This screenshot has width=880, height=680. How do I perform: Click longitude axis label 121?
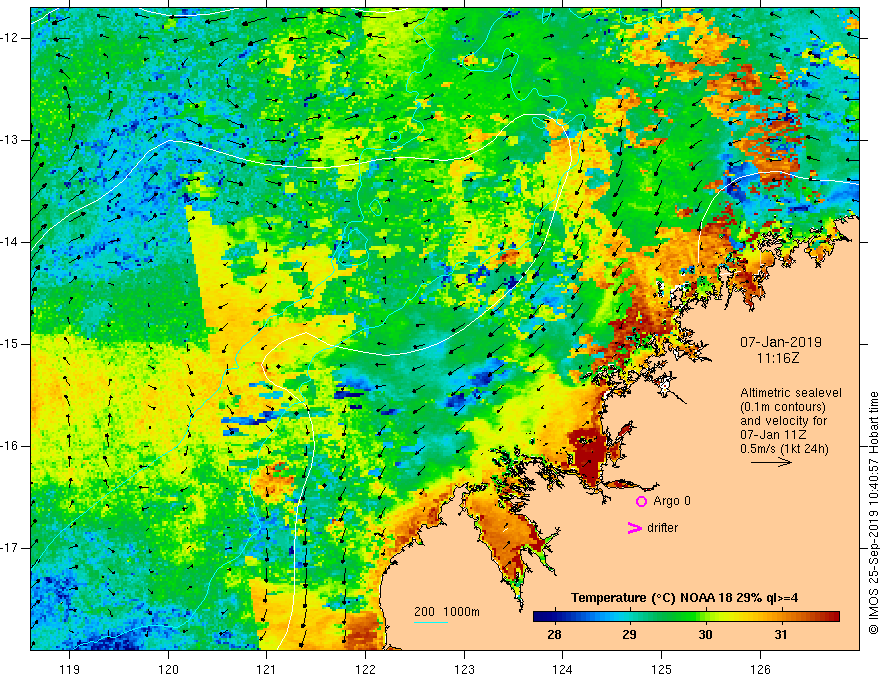[x=267, y=669]
